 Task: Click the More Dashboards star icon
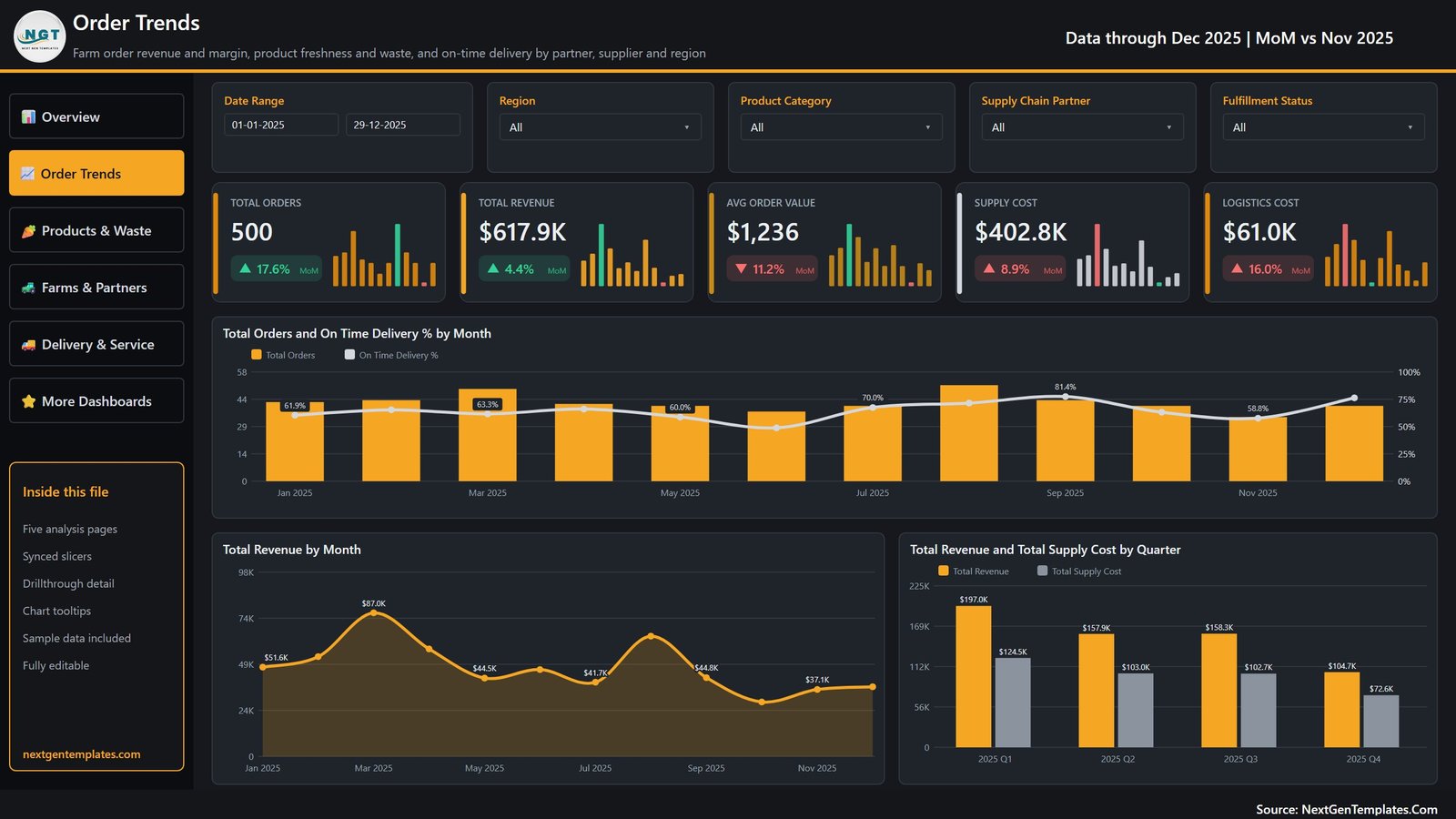click(x=28, y=401)
